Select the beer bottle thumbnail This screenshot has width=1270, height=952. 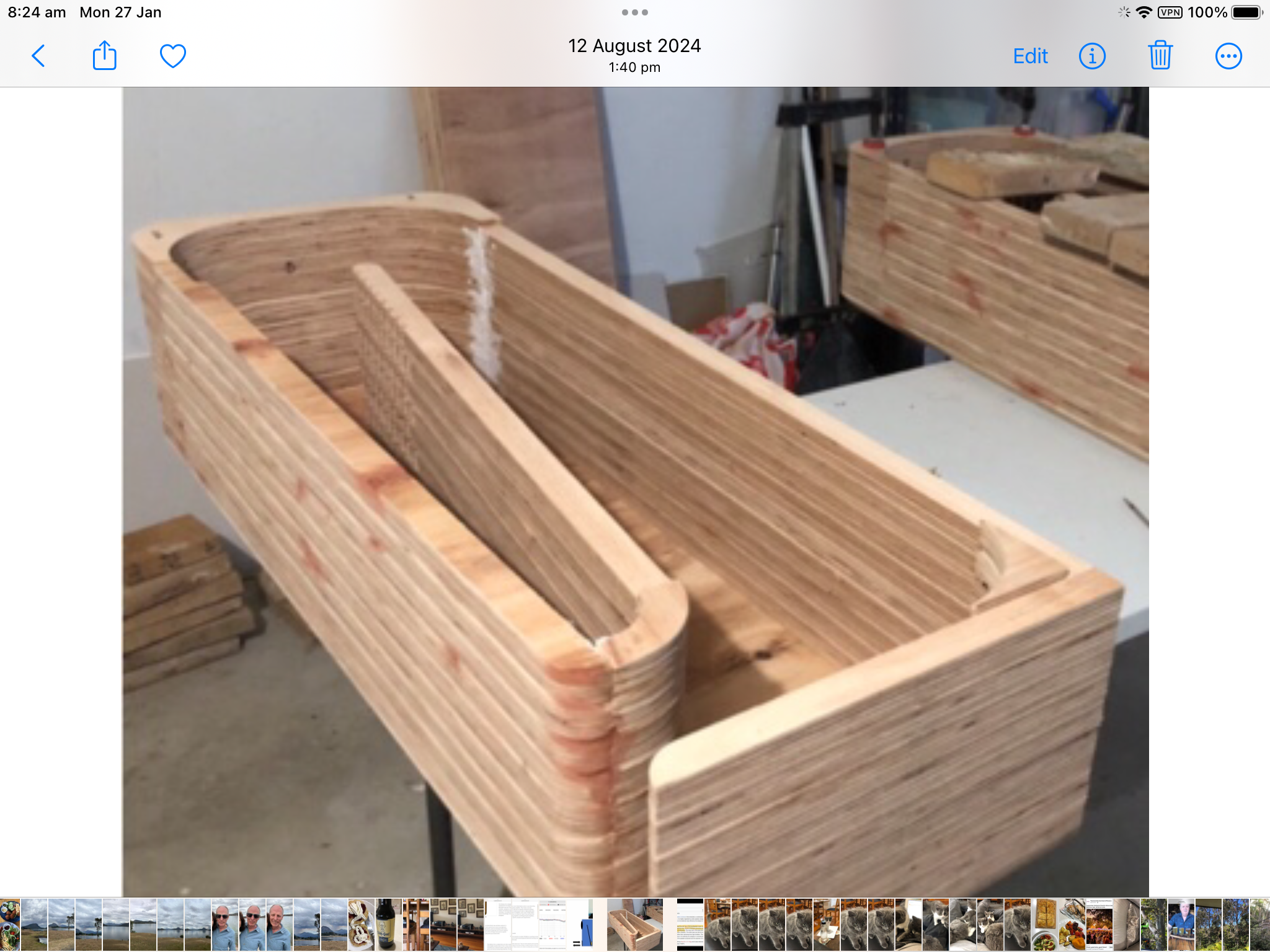coord(388,925)
